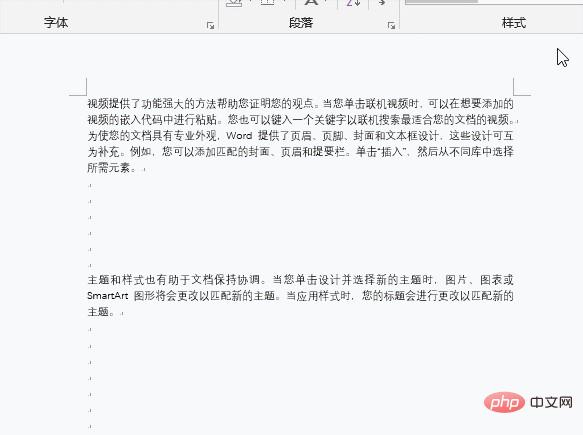
Task: Click the 字体 group label
Action: [56, 23]
